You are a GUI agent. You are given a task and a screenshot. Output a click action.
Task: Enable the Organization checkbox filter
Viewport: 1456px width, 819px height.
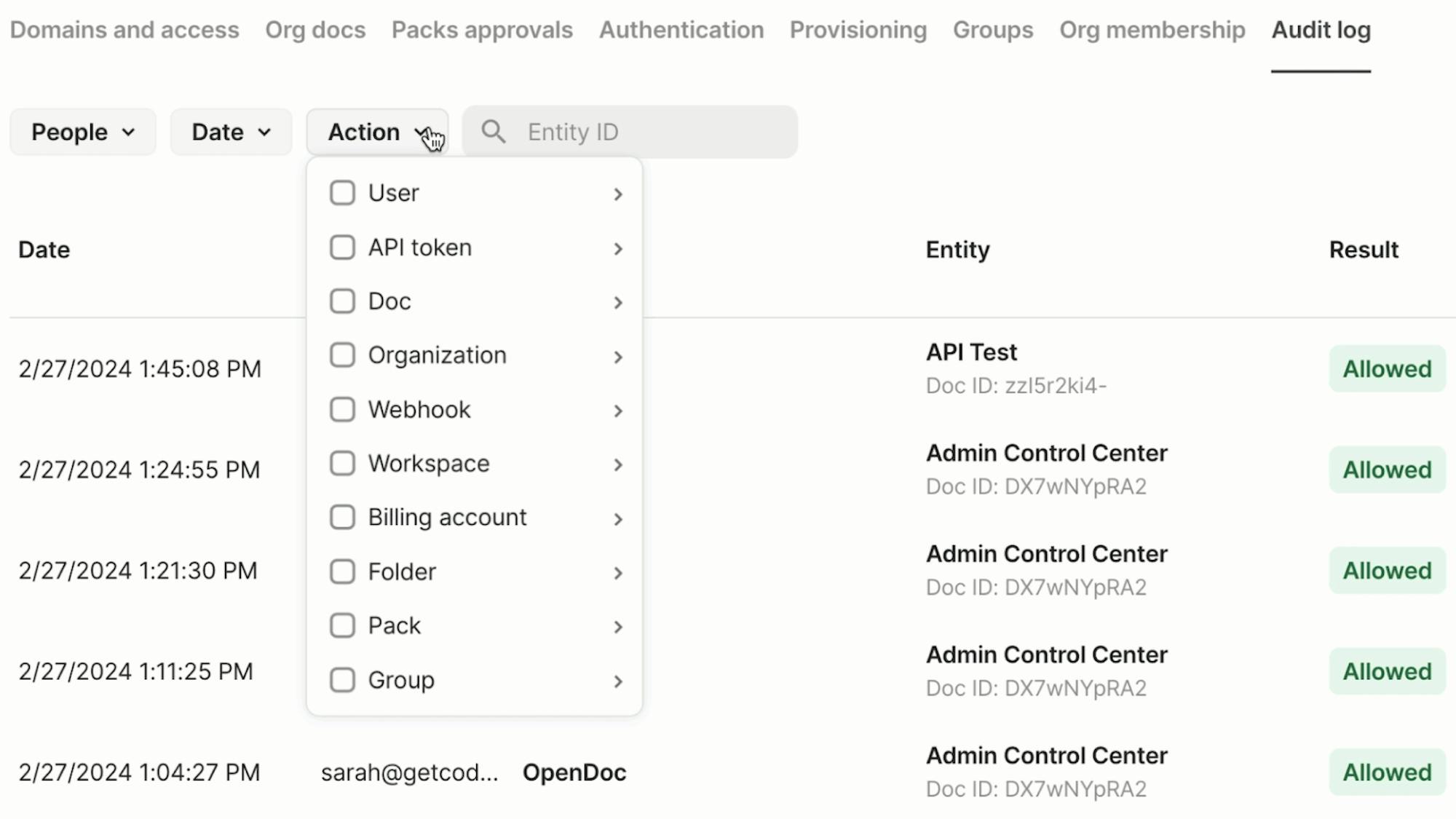(x=342, y=355)
